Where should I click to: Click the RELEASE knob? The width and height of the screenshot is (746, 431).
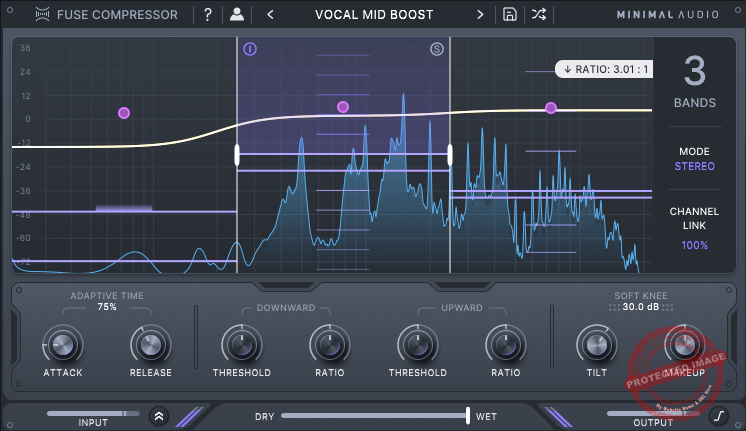coord(150,345)
